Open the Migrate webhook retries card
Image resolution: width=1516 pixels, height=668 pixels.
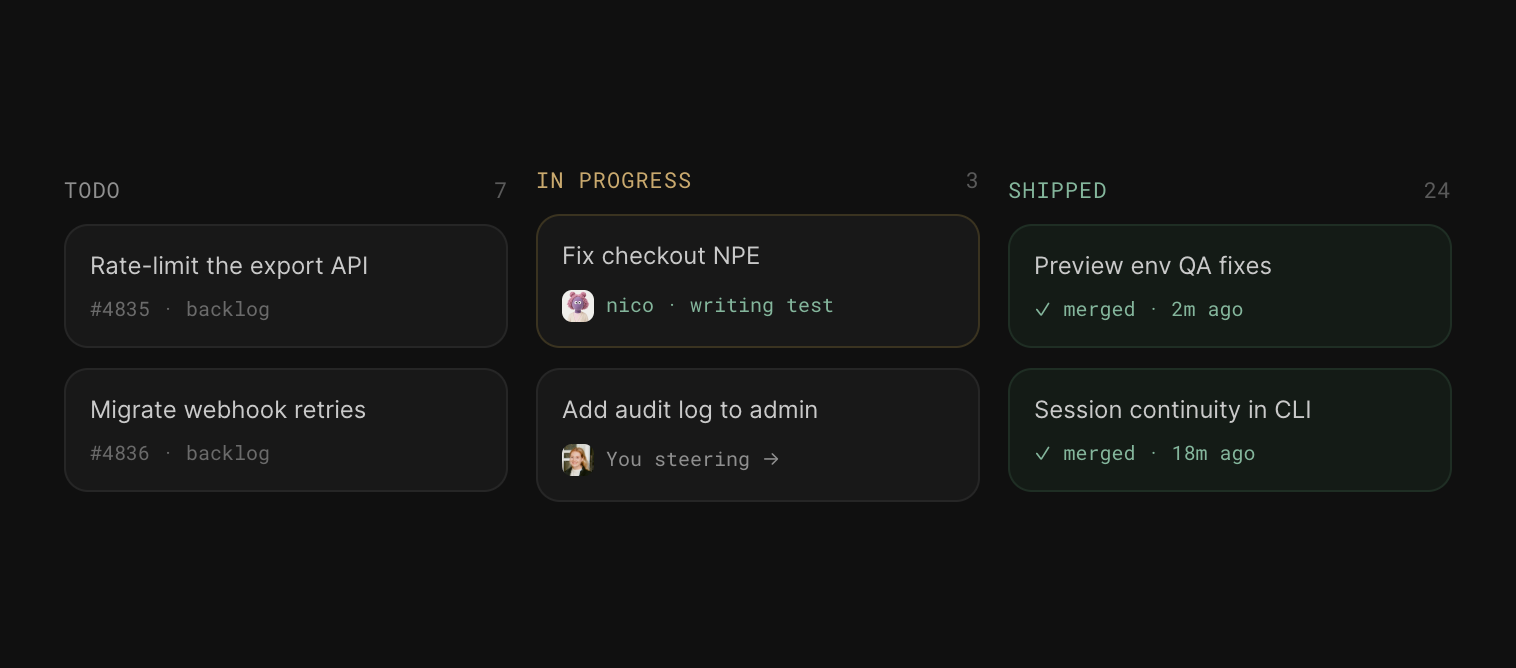point(286,430)
